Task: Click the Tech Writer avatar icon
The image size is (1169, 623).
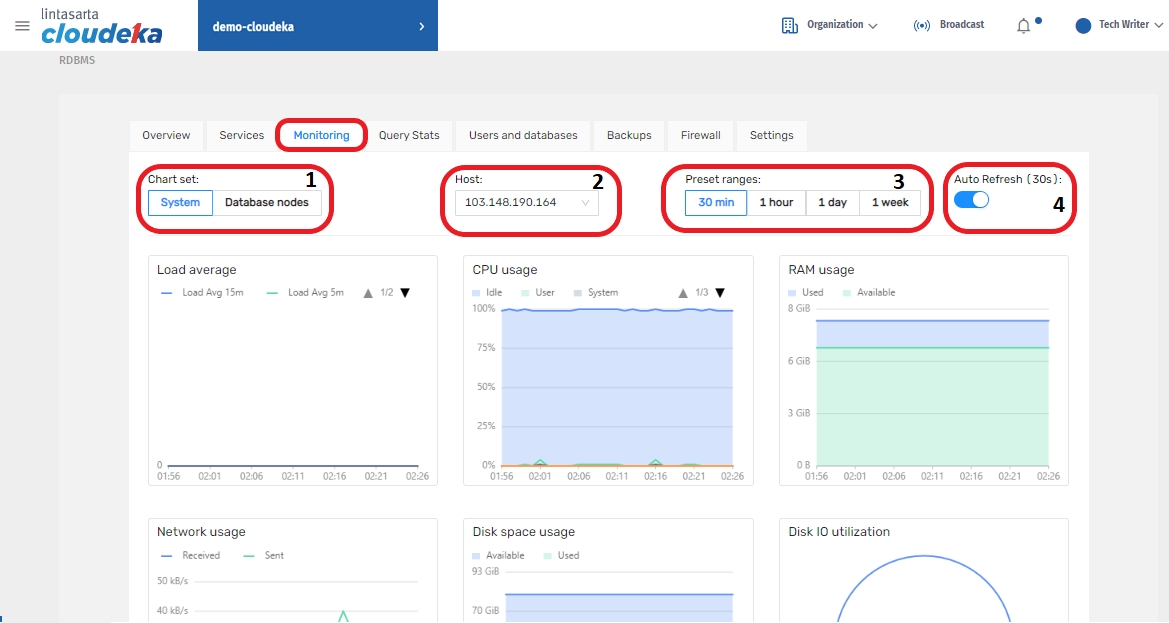Action: 1083,26
